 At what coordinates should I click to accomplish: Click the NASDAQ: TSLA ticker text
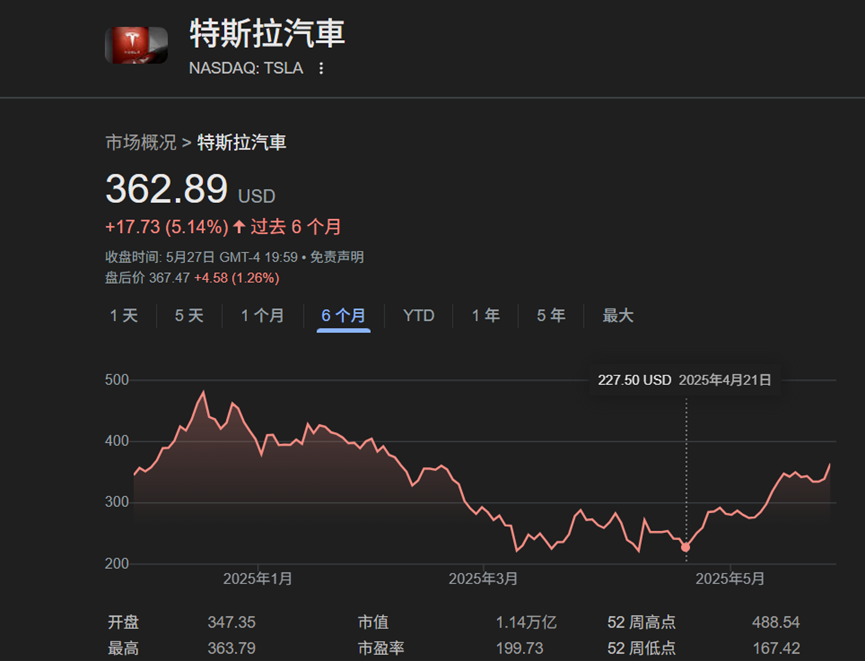(x=246, y=68)
